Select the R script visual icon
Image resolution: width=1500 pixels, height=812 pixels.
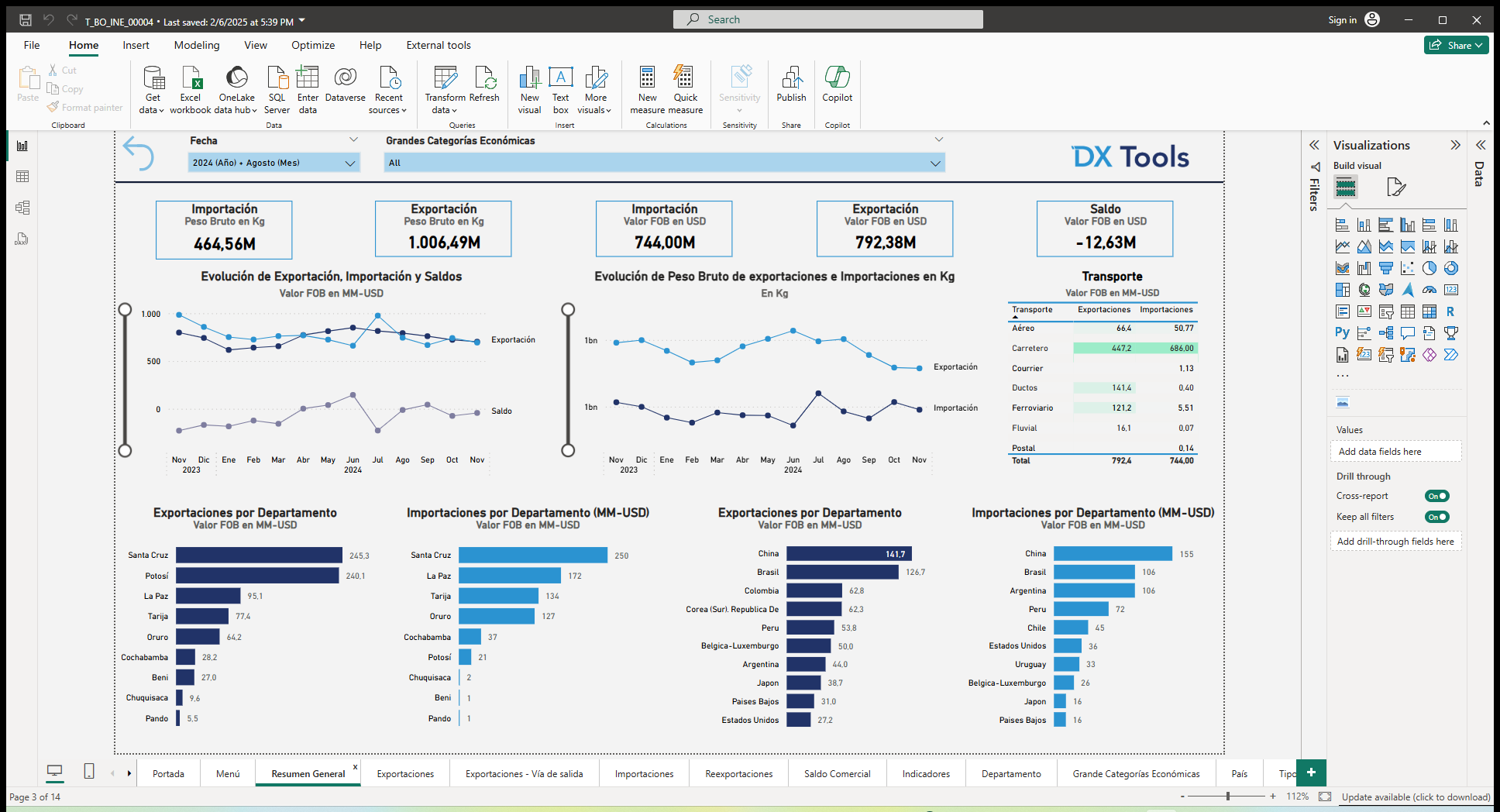click(1450, 311)
